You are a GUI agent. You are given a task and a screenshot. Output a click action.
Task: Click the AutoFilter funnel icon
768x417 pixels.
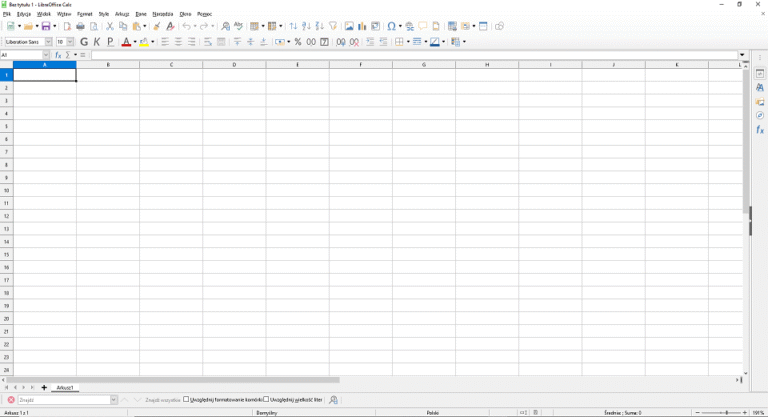333,26
